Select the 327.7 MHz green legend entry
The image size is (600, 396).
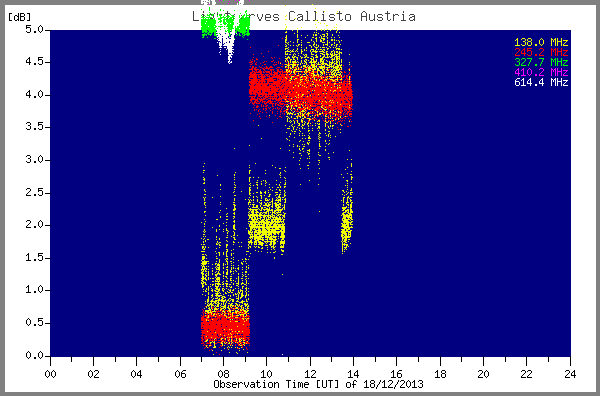click(541, 62)
